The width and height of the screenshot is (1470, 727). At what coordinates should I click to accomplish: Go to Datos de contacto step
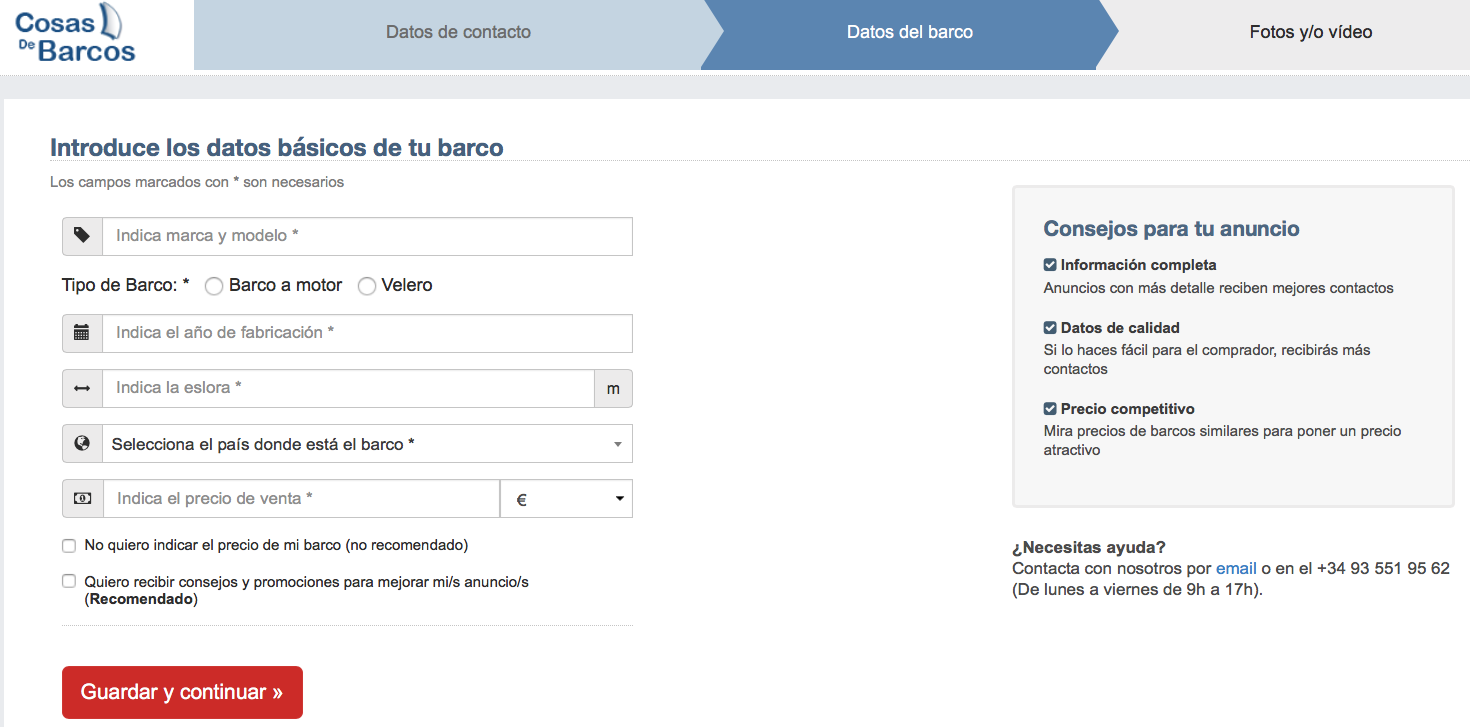pyautogui.click(x=458, y=32)
